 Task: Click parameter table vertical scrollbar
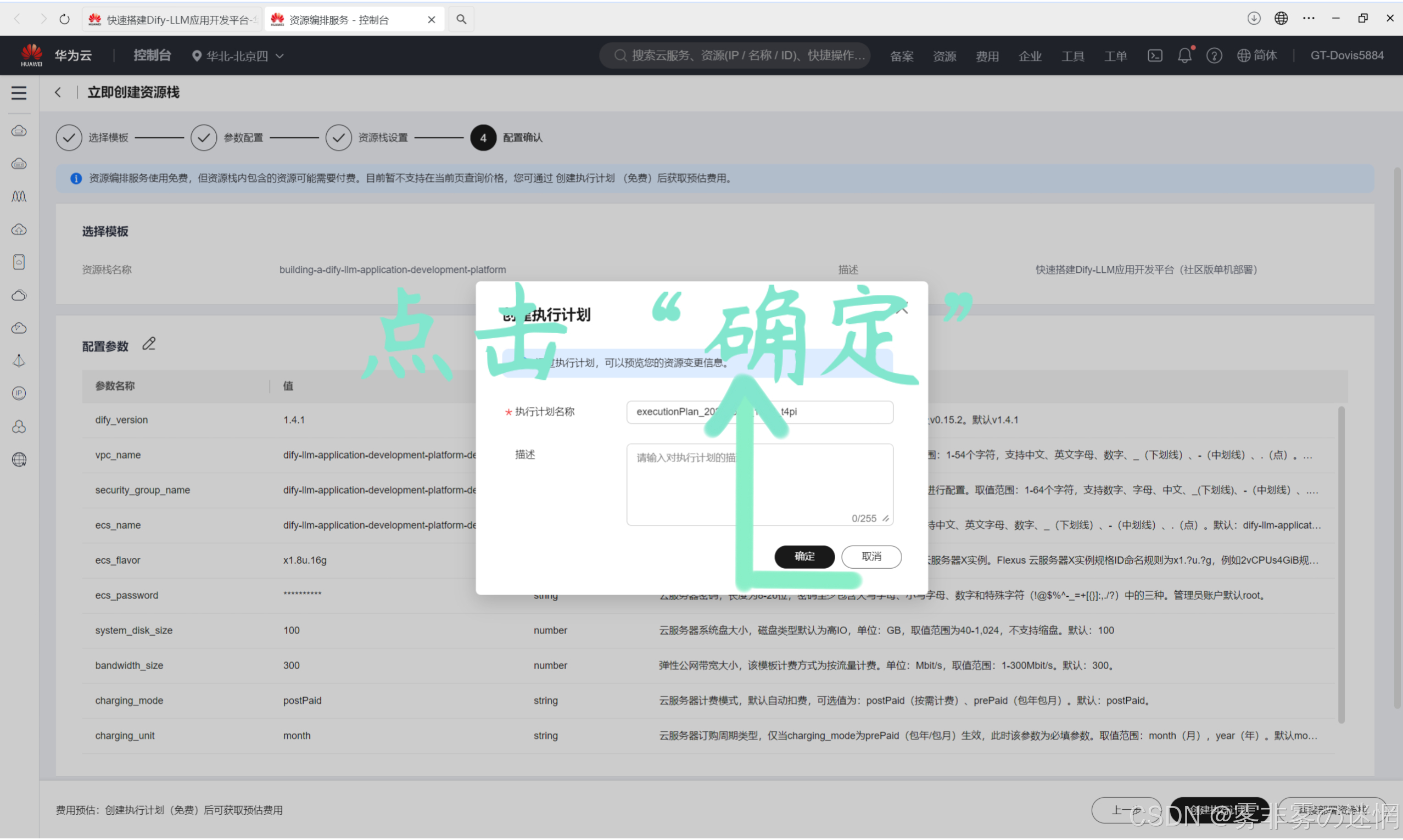tap(1340, 565)
